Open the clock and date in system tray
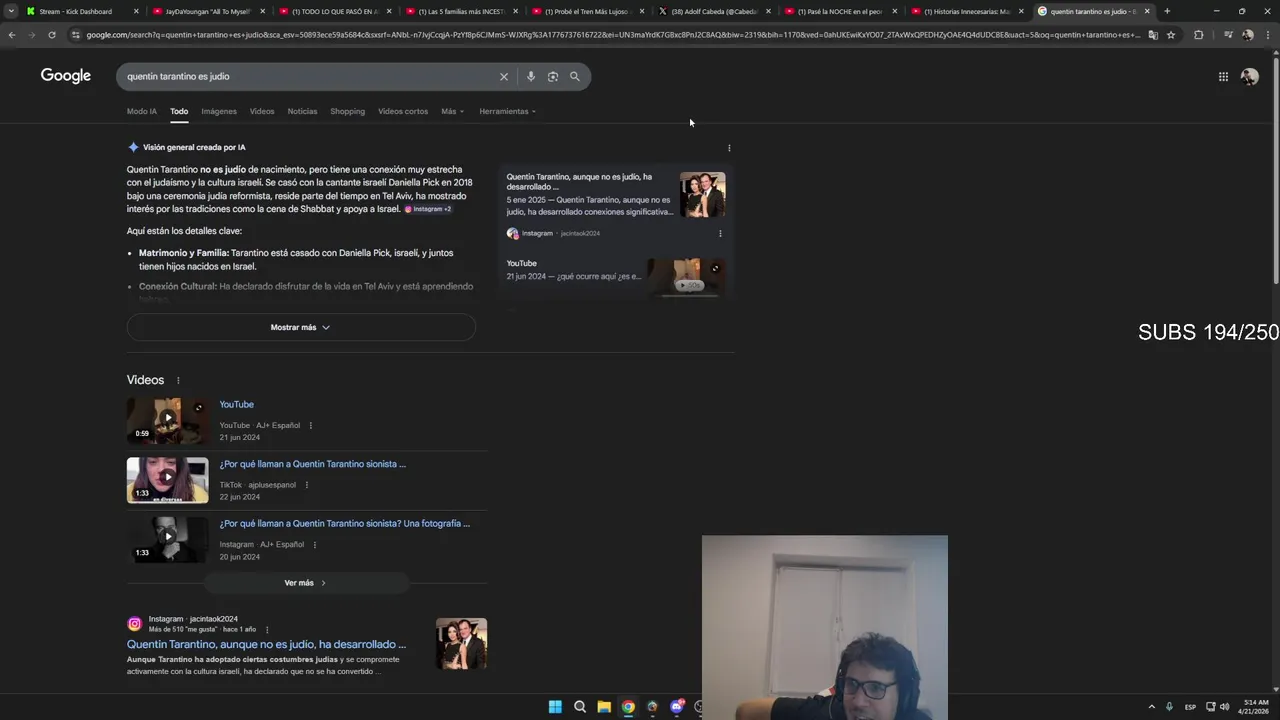The image size is (1280, 720). coord(1255,707)
